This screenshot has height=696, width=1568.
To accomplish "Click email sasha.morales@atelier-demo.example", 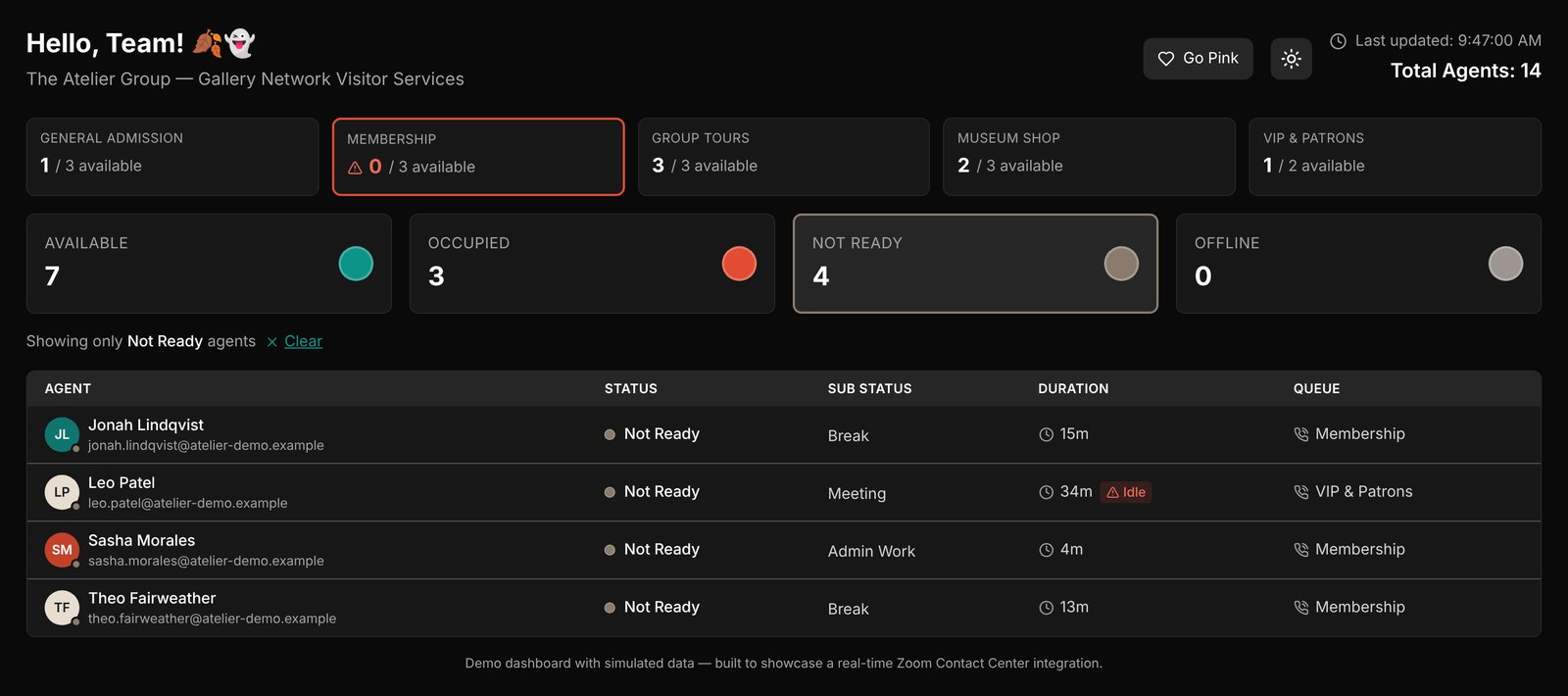I will tap(206, 561).
